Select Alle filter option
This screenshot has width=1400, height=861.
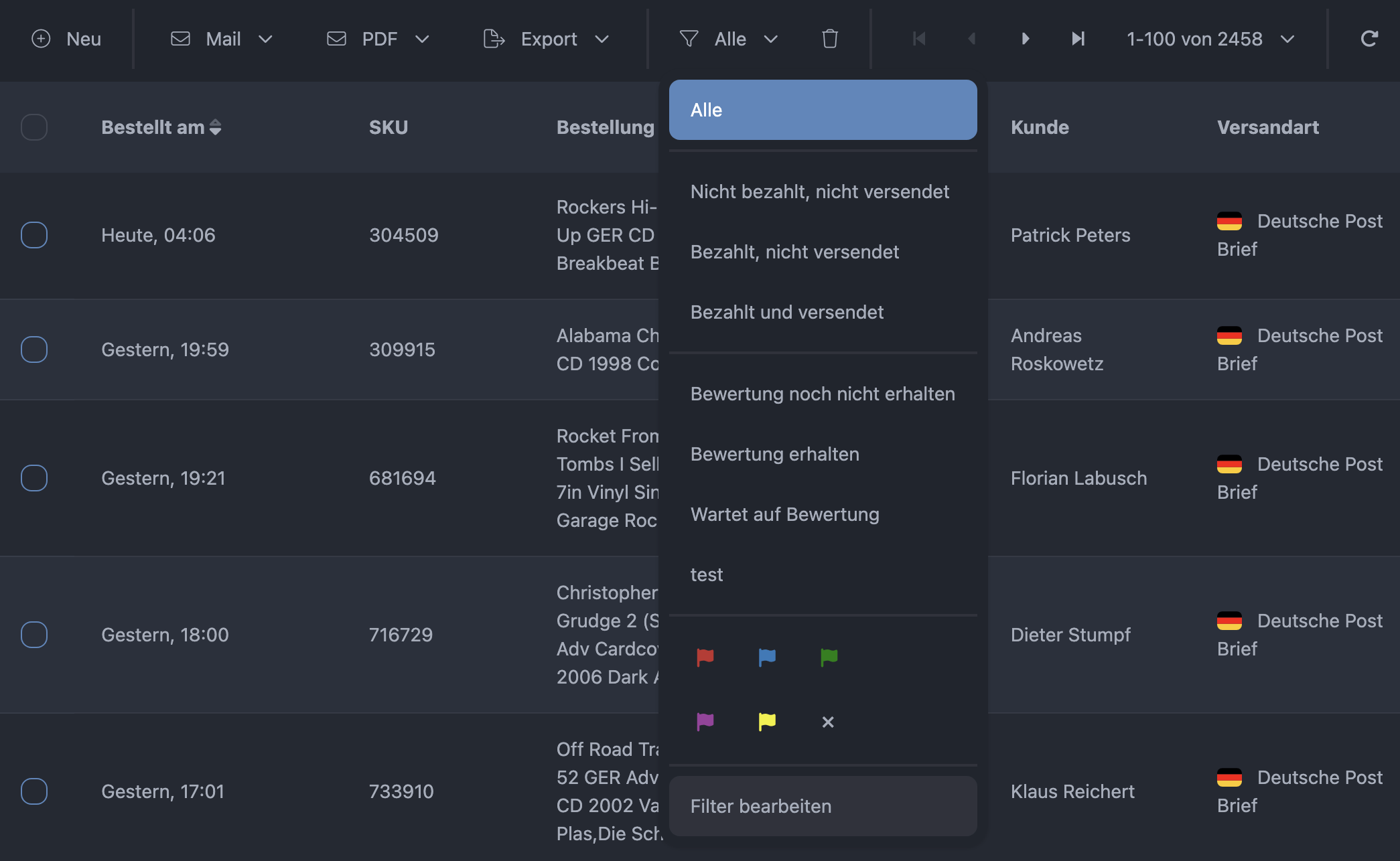pos(823,110)
